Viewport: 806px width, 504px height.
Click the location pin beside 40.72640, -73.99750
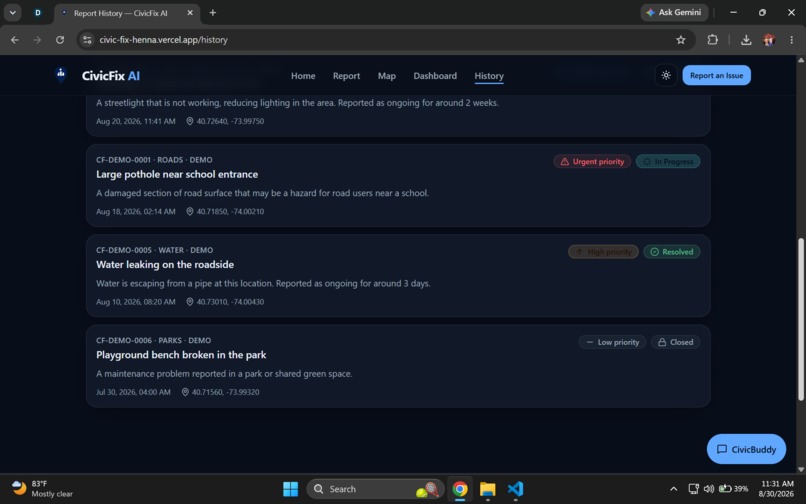click(x=189, y=121)
